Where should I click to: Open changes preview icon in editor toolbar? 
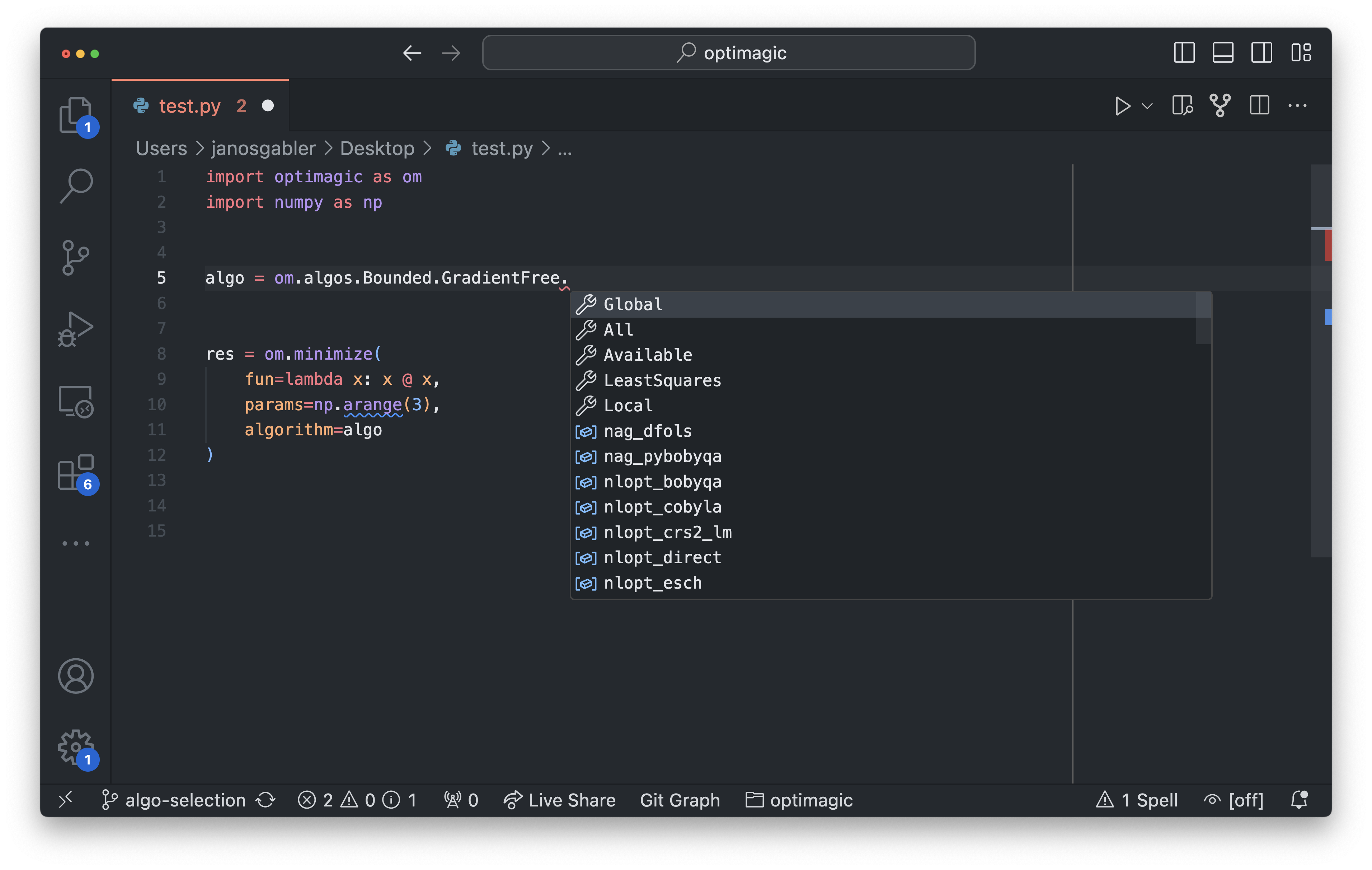tap(1183, 106)
